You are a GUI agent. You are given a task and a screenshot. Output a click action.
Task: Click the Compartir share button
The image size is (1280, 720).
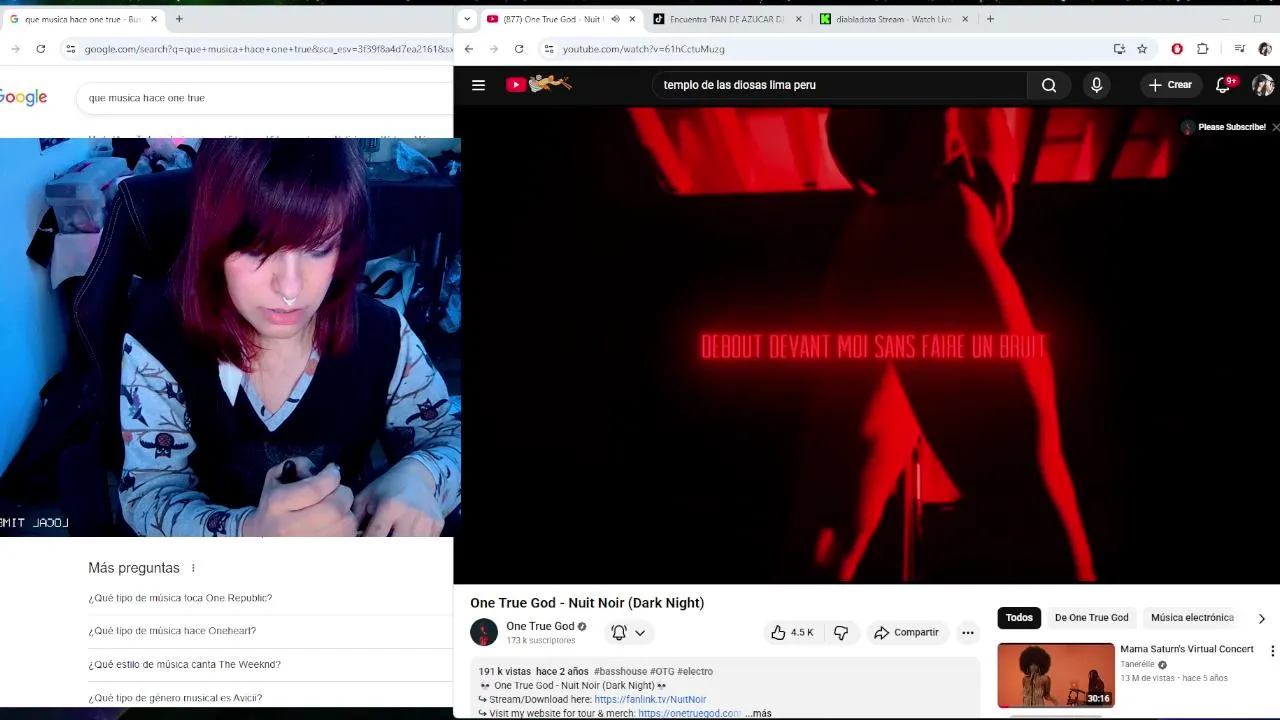click(906, 632)
